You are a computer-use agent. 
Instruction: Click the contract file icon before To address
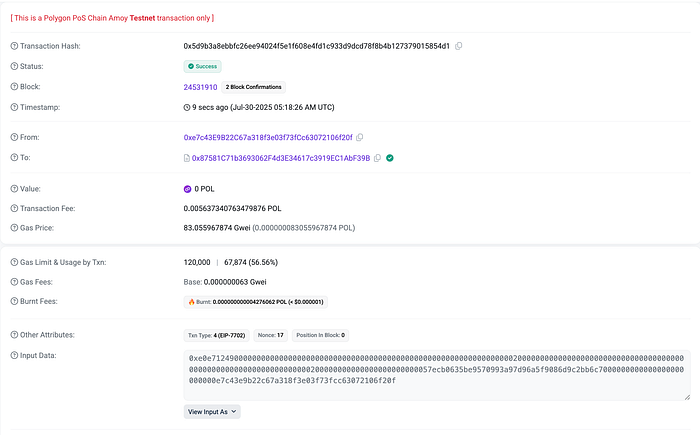187,158
